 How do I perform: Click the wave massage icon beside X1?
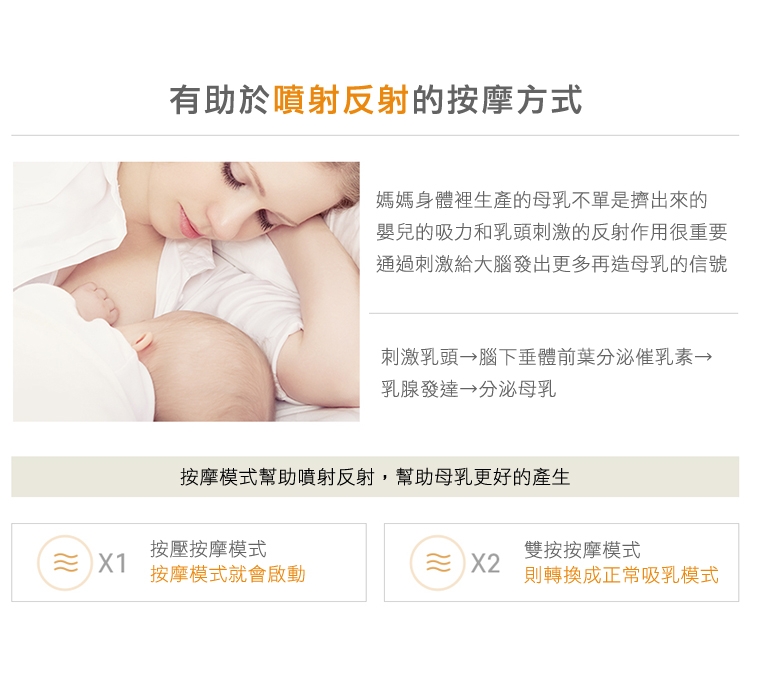pos(65,563)
